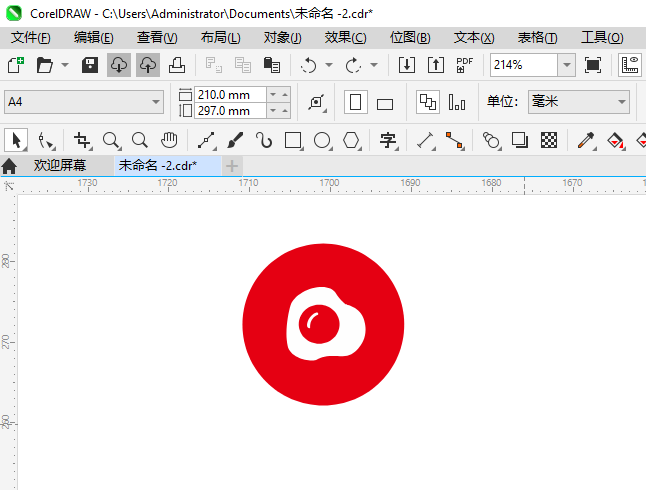Viewport: 646px width, 490px height.
Task: Open the 对象(J) menu
Action: pos(283,38)
